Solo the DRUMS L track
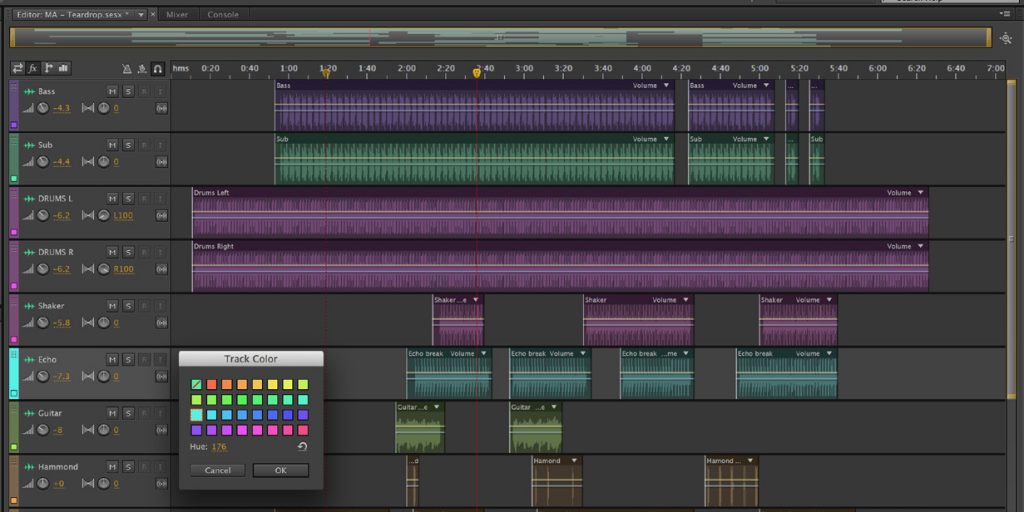1024x512 pixels. (x=128, y=198)
